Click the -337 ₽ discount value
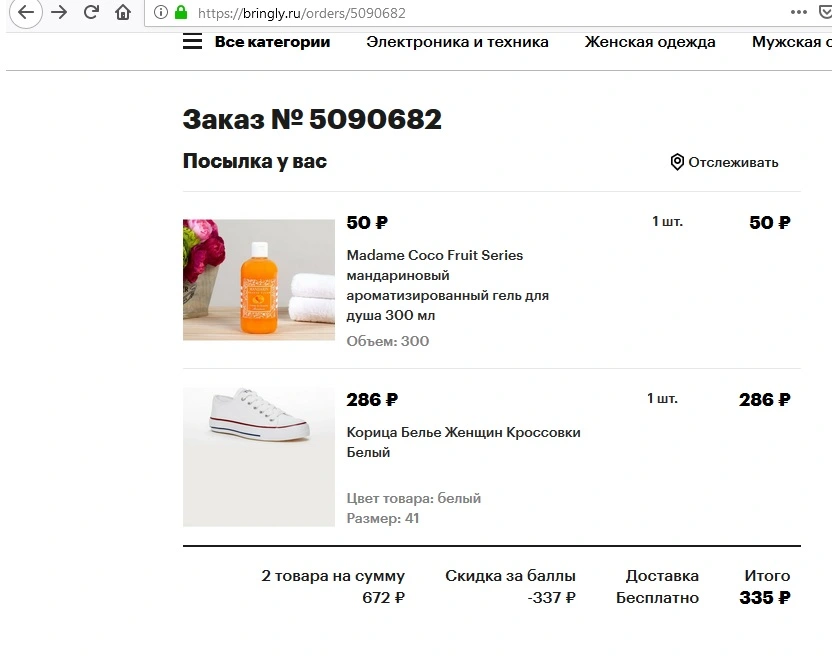 [x=551, y=598]
